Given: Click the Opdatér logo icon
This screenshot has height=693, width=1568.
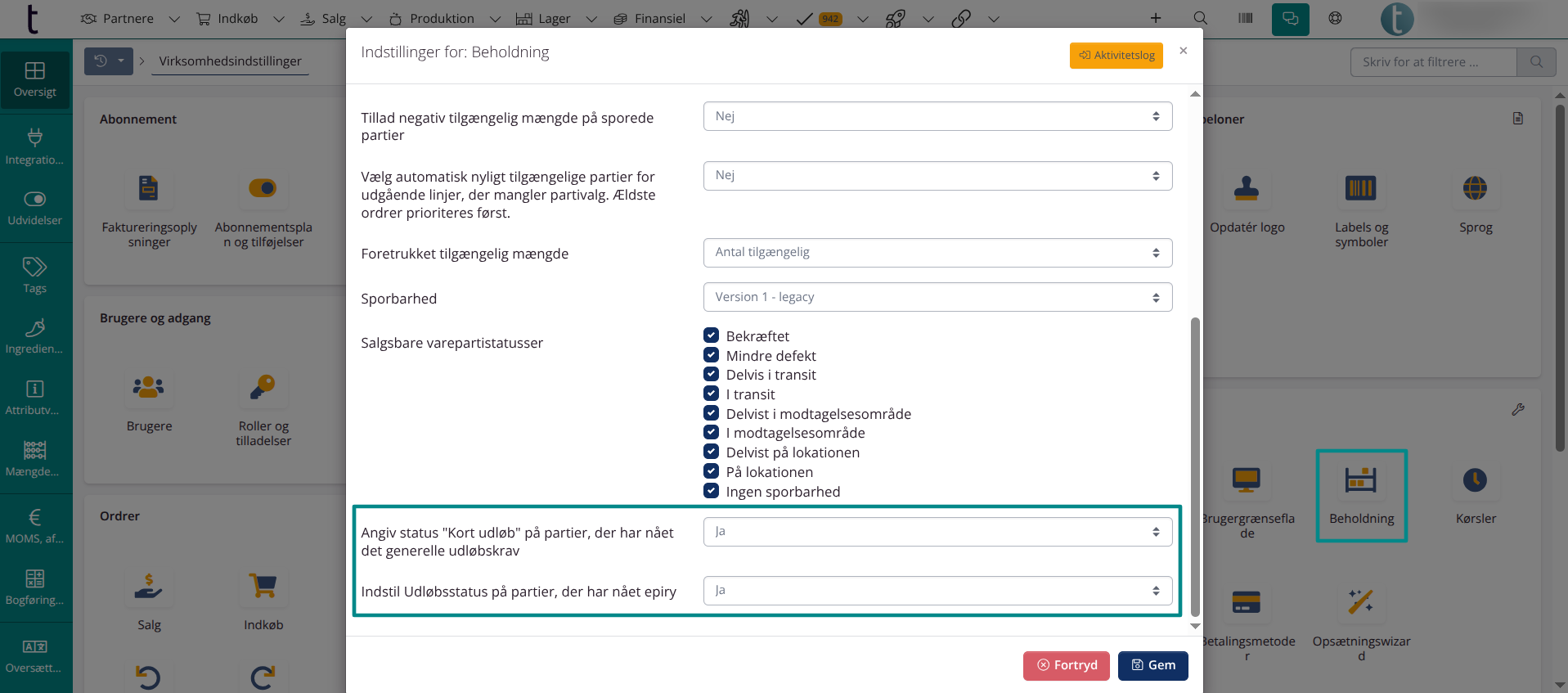Looking at the screenshot, I should pyautogui.click(x=1246, y=189).
